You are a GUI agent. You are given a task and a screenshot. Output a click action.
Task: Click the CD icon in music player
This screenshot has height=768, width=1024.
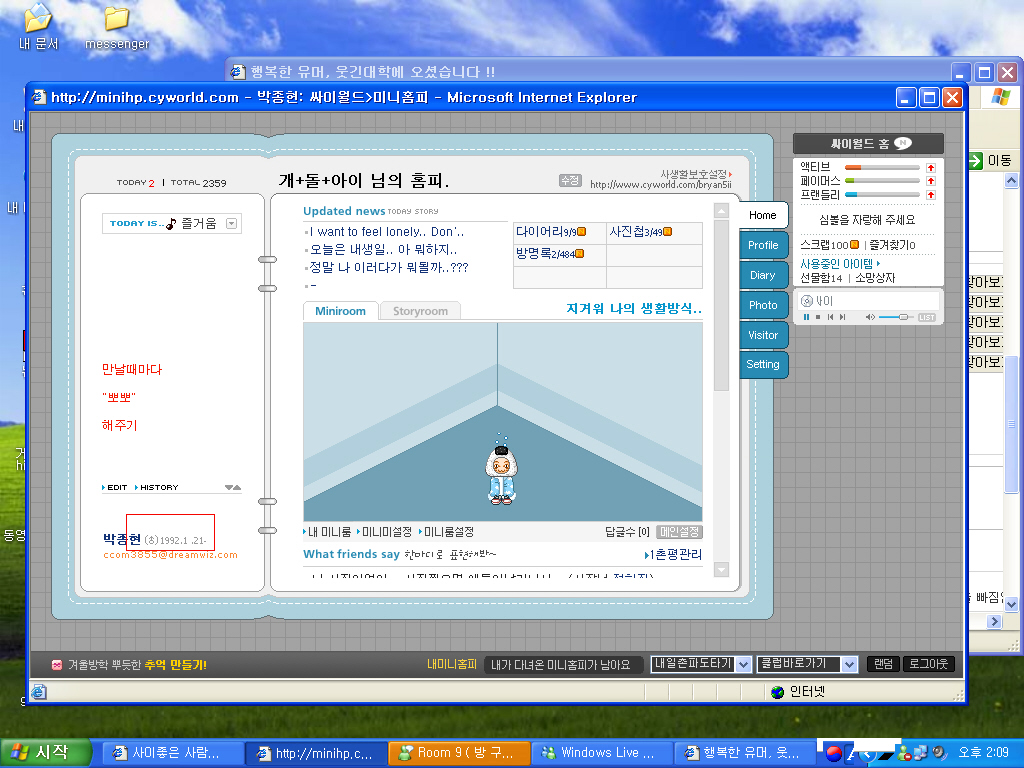pyautogui.click(x=807, y=301)
